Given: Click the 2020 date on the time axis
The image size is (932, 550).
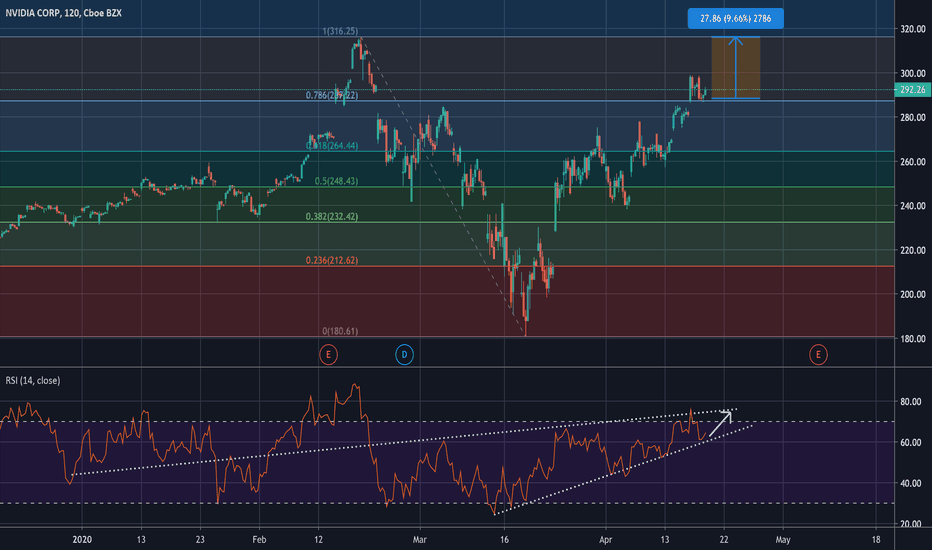Looking at the screenshot, I should [x=82, y=539].
